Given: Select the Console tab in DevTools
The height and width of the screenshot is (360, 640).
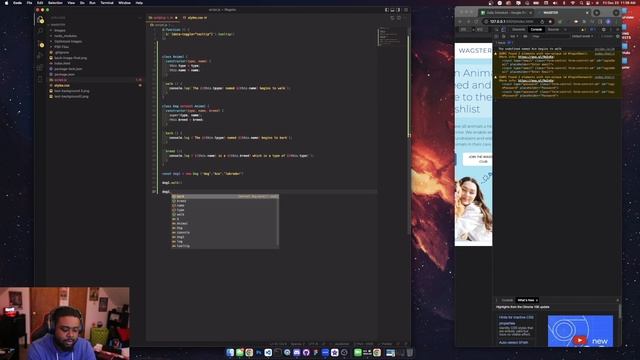Looking at the screenshot, I should point(536,29).
